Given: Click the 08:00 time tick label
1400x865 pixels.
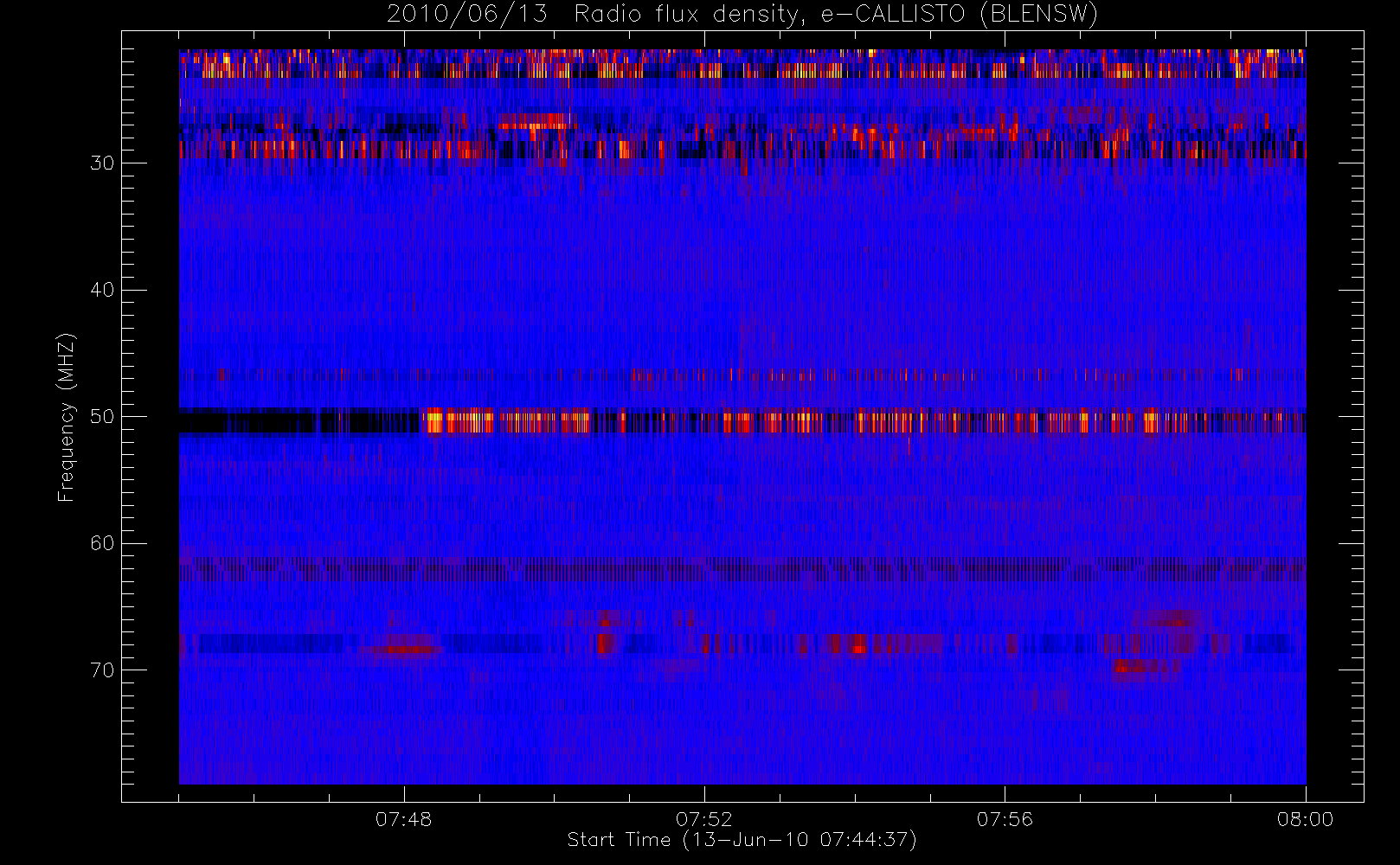Looking at the screenshot, I should pyautogui.click(x=1305, y=819).
